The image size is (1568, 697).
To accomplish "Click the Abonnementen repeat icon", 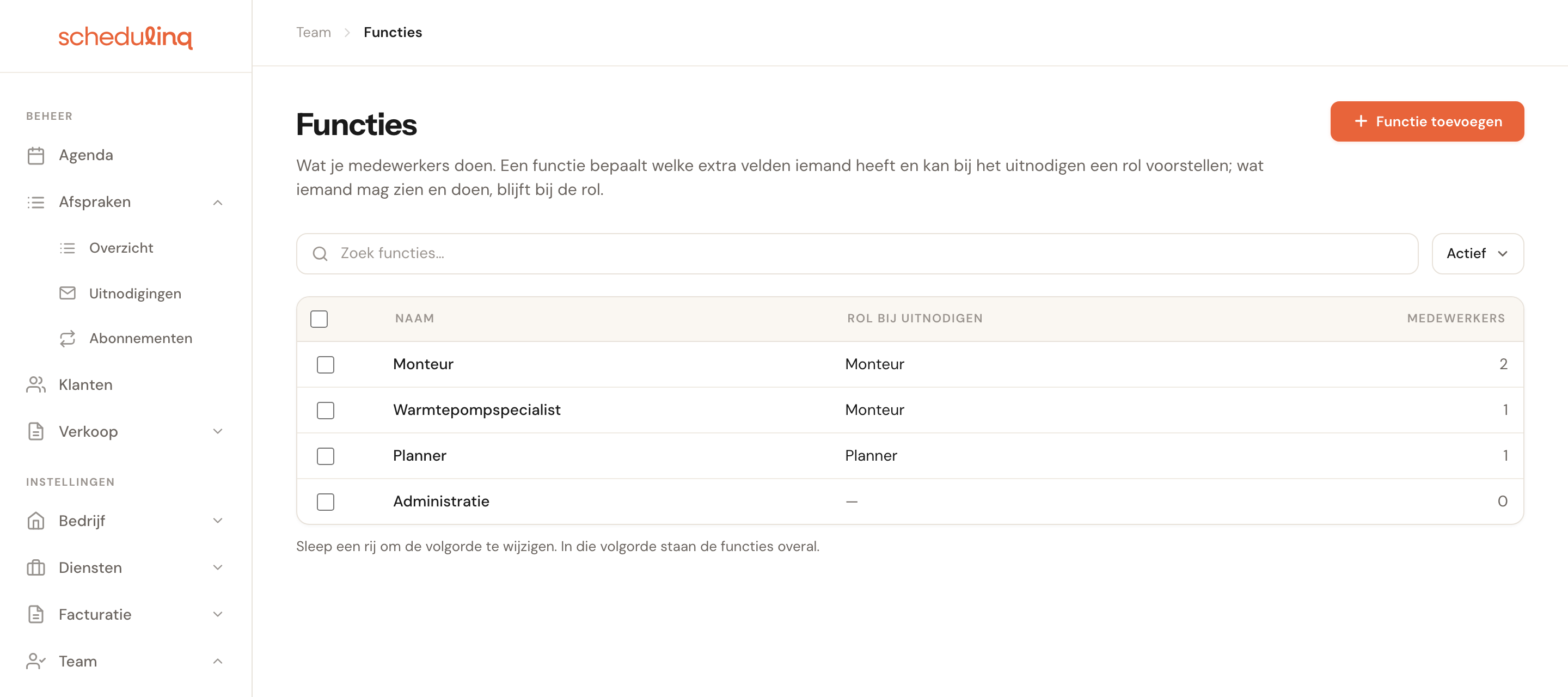I will [68, 339].
